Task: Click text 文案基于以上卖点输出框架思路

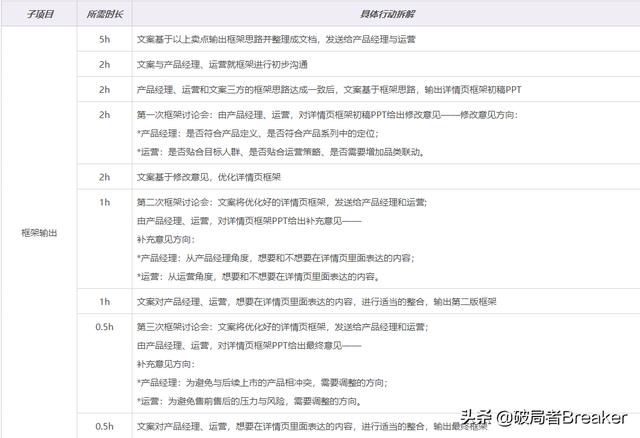Action: point(276,39)
